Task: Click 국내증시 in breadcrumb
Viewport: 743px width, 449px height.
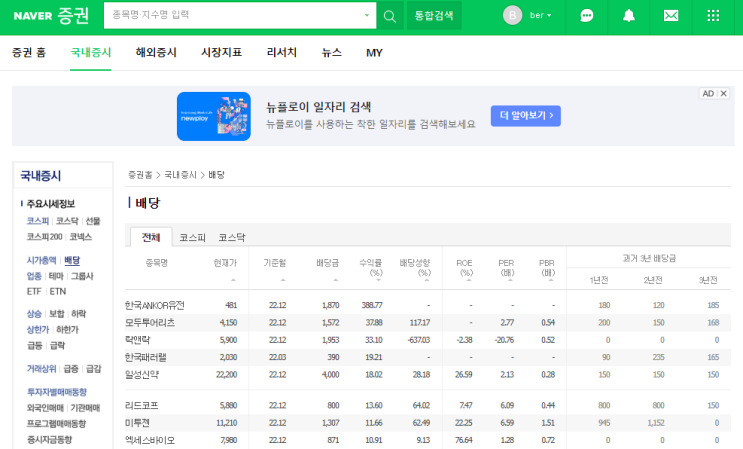Action: [180, 175]
